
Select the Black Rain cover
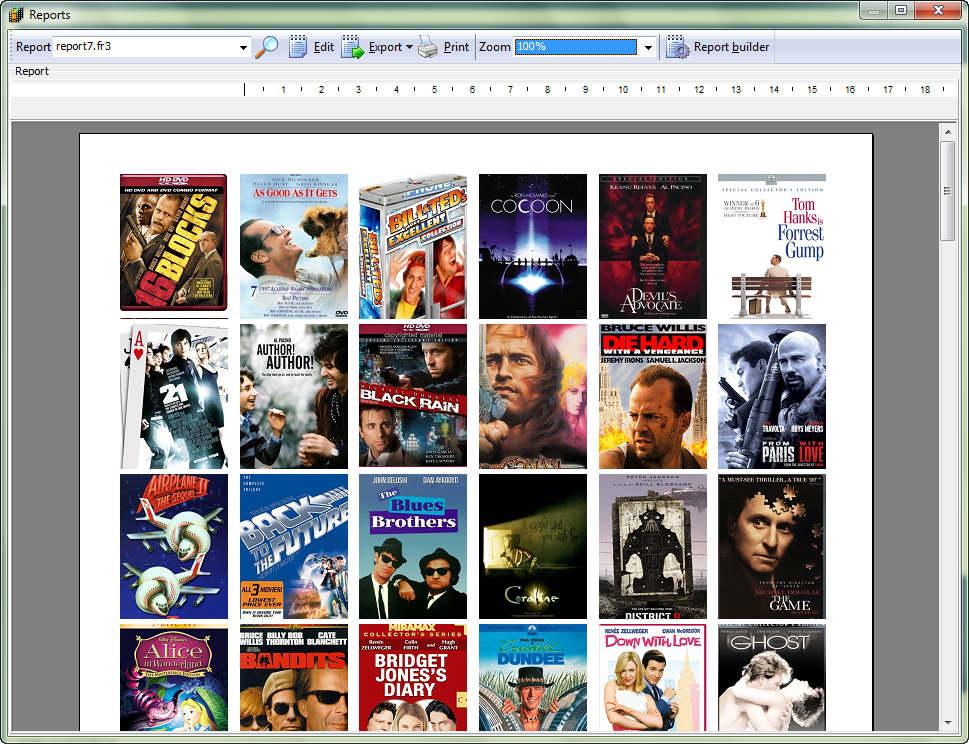tap(413, 396)
